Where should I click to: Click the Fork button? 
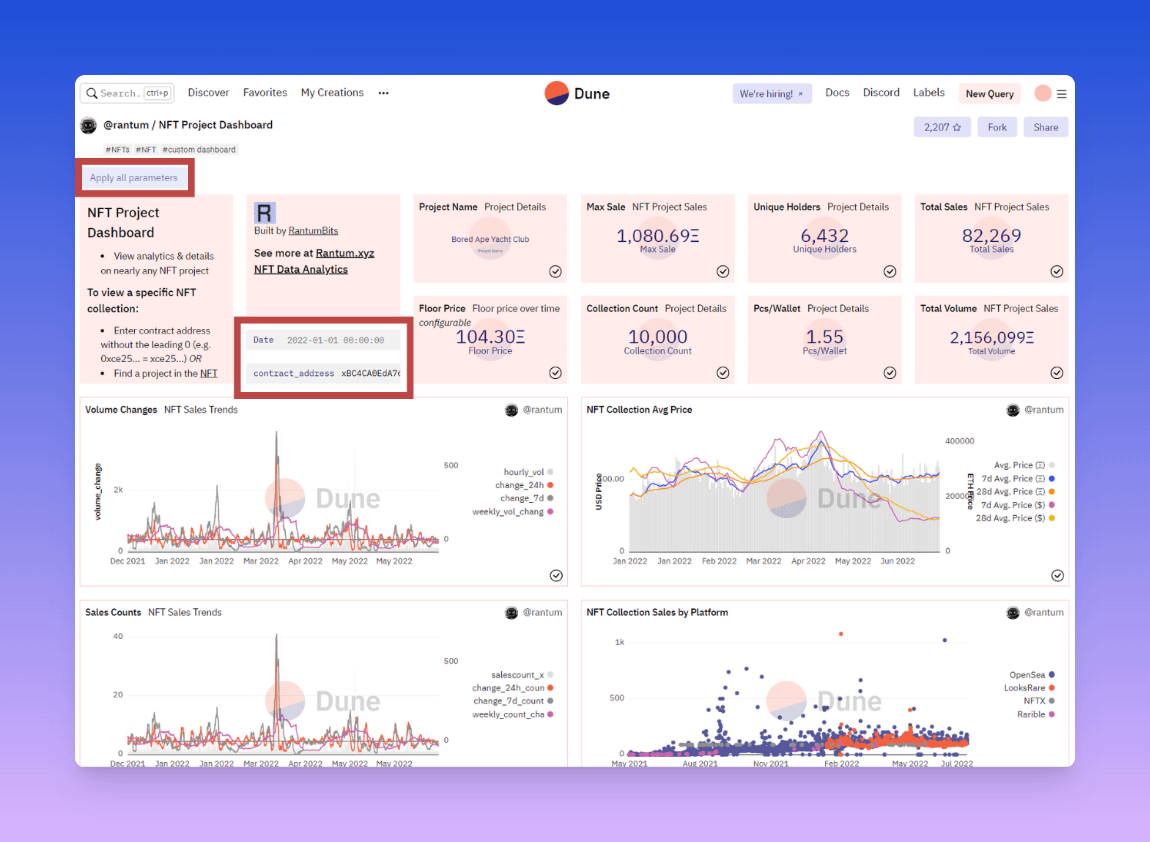997,127
